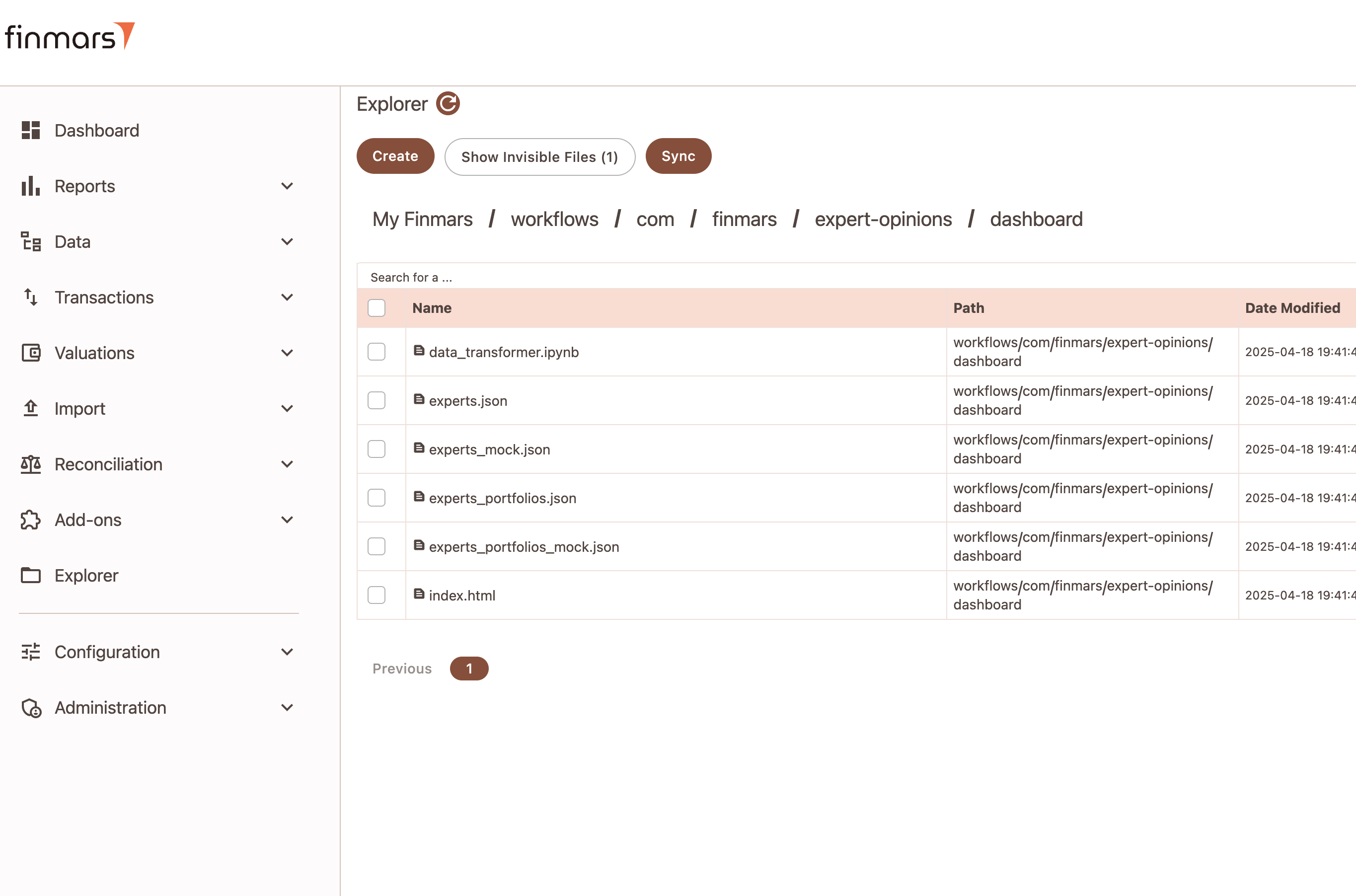This screenshot has height=896, width=1356.
Task: Open the Configuration menu item
Action: tap(107, 652)
